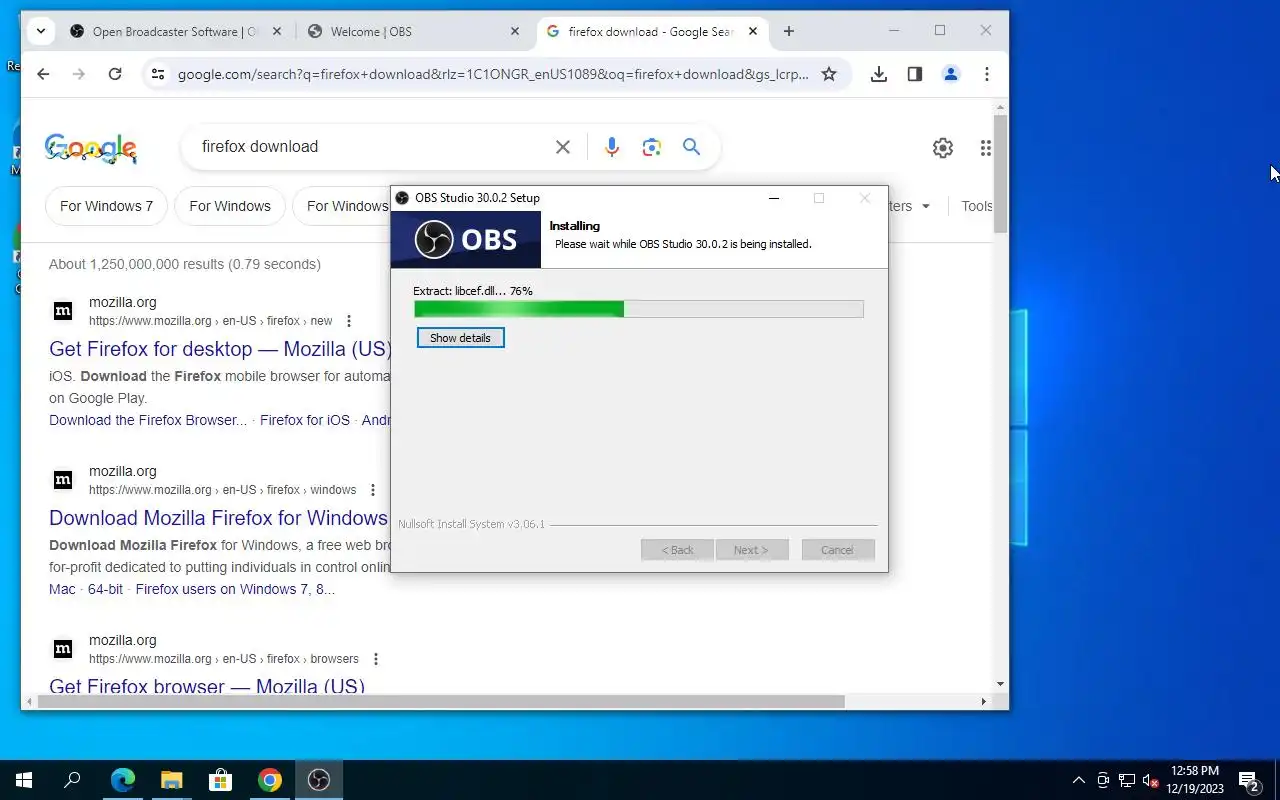Click vertical scrollbar thumb in Chrome
The height and width of the screenshot is (800, 1280).
1001,175
